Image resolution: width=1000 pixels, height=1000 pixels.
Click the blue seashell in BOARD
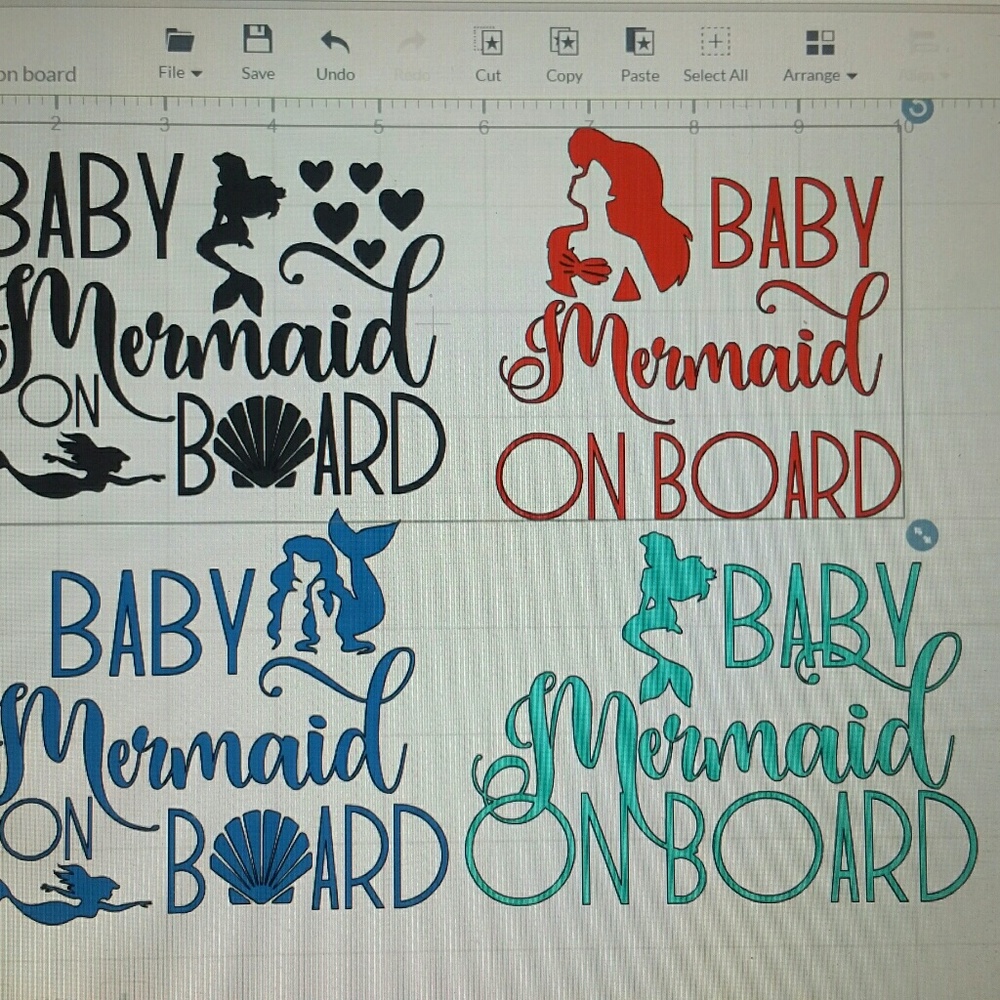pyautogui.click(x=261, y=857)
